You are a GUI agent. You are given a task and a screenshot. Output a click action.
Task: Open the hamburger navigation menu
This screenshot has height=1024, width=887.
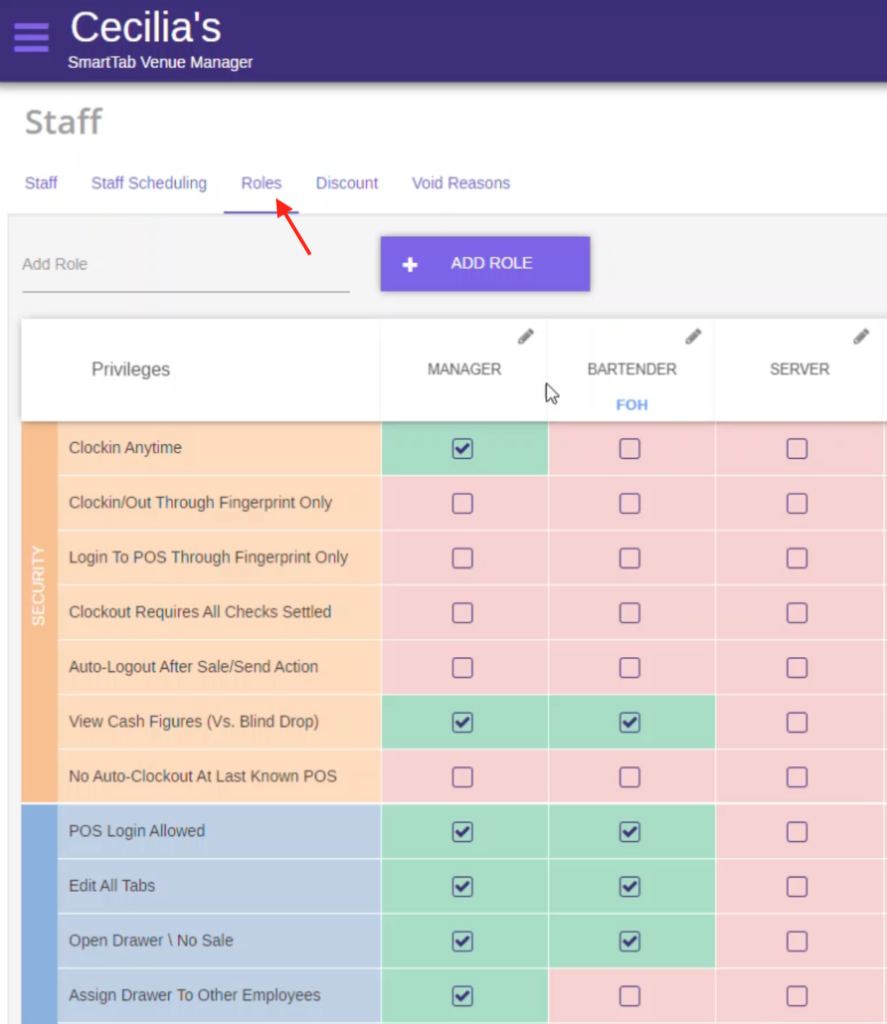[31, 37]
